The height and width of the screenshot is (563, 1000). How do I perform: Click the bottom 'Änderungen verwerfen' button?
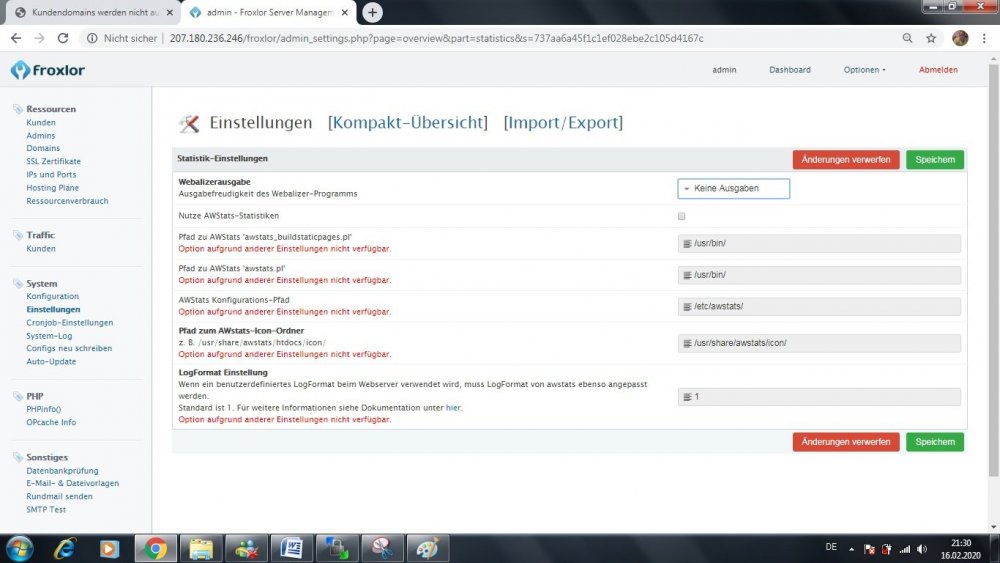845,442
